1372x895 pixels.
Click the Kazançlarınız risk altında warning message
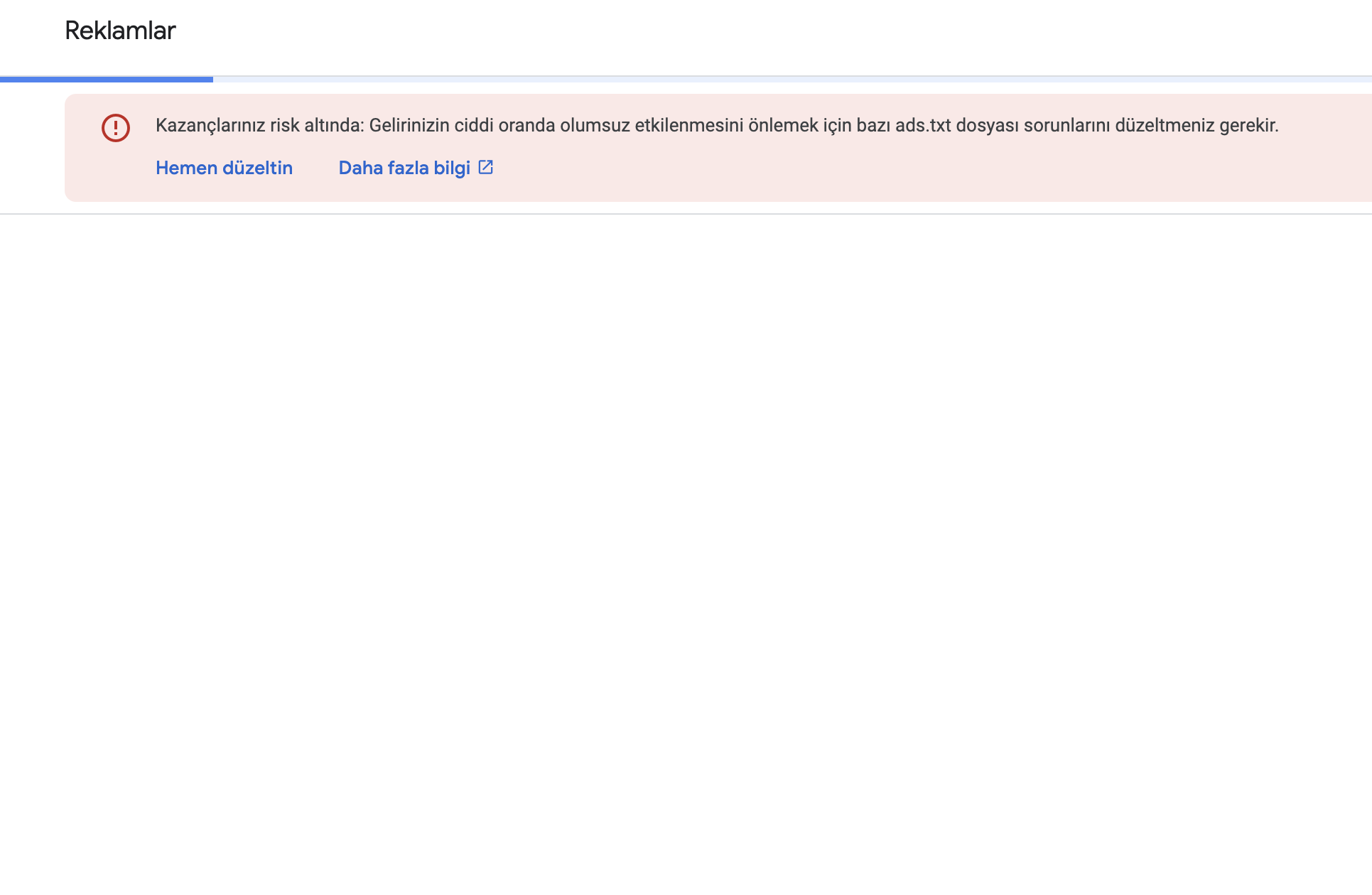[717, 126]
